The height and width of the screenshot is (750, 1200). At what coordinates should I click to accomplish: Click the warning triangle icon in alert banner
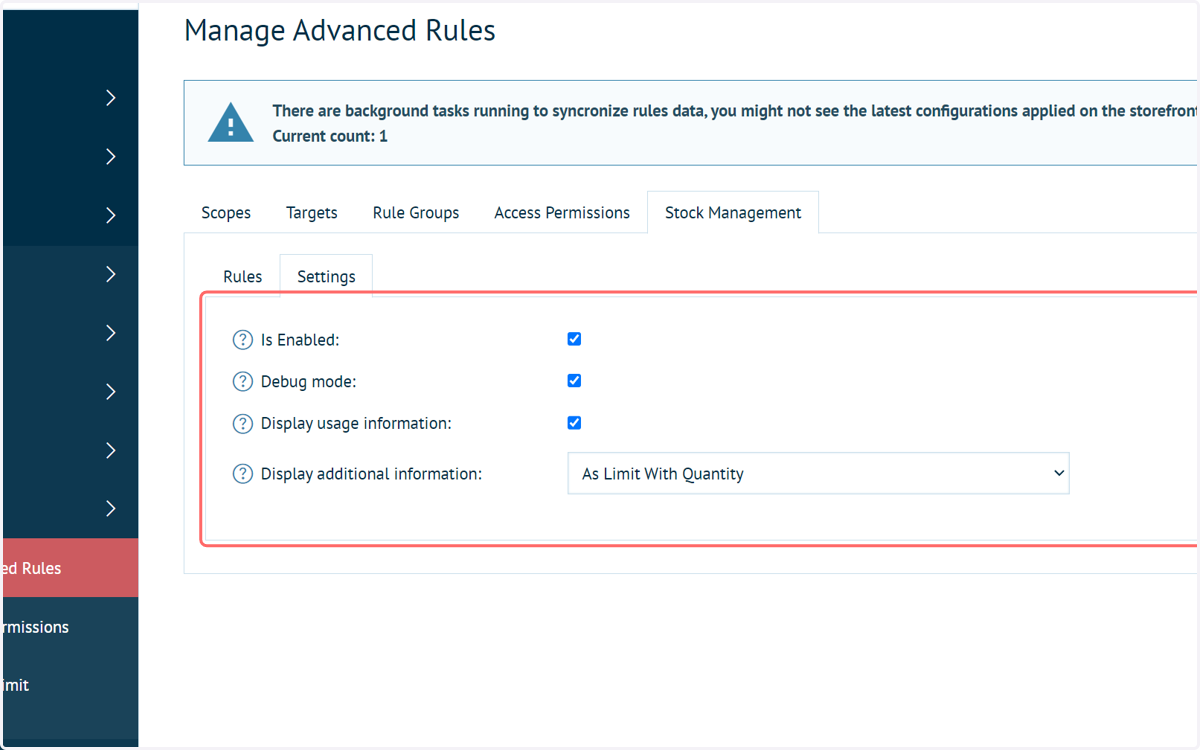click(231, 123)
